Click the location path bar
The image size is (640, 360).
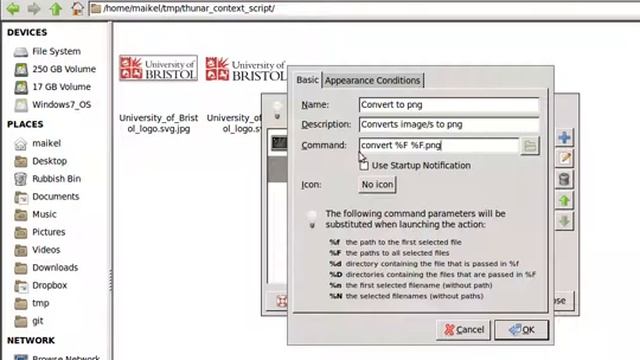click(364, 9)
